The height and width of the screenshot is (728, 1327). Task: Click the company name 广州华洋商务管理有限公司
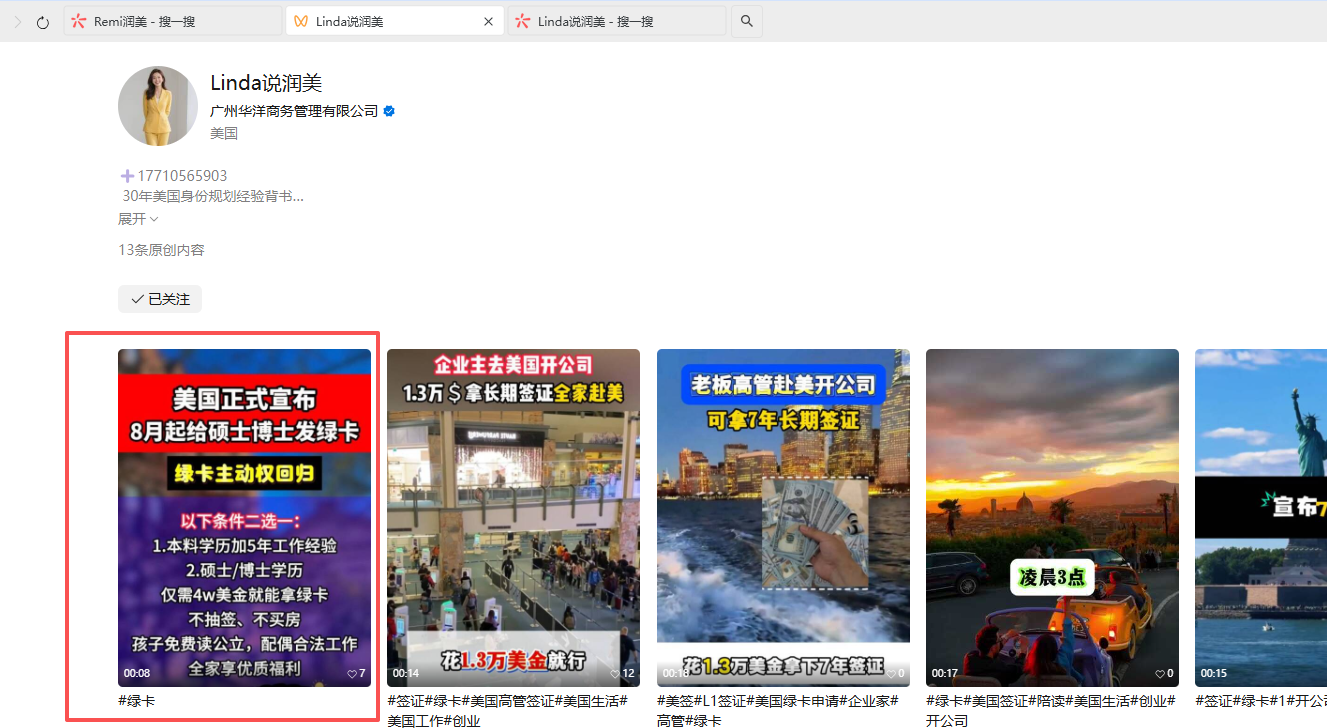294,111
